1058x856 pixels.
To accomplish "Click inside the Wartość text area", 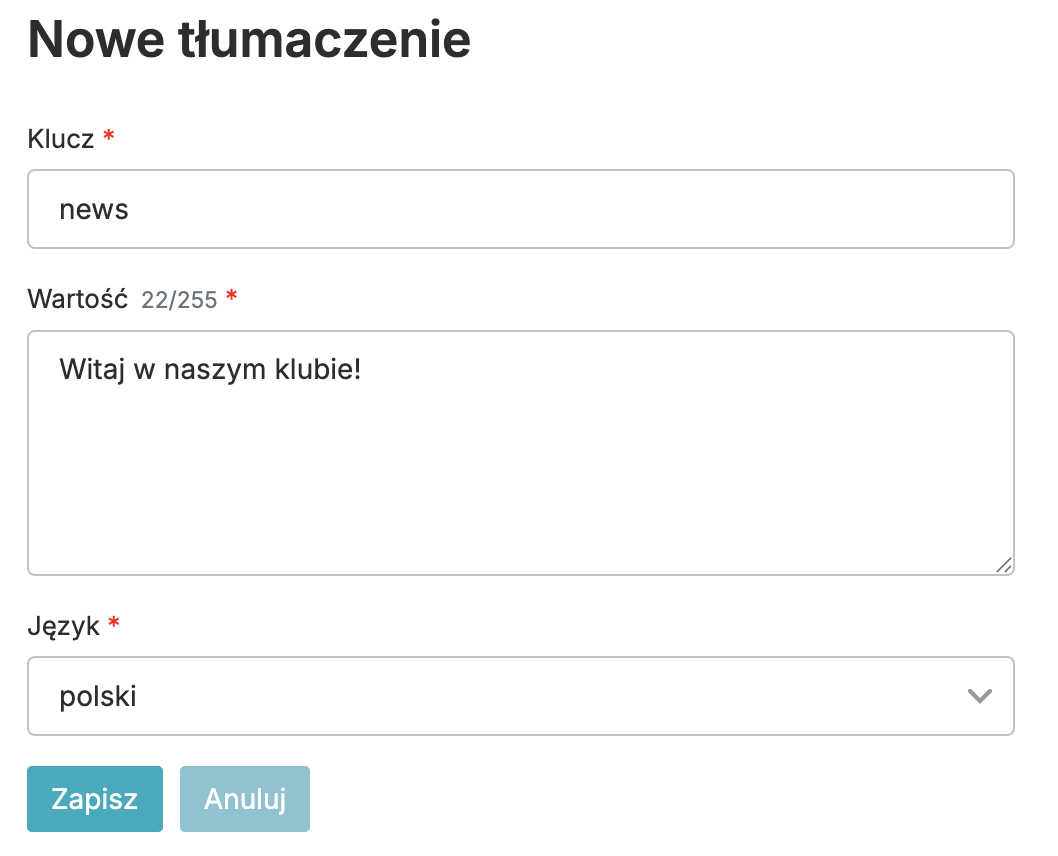I will coord(520,470).
